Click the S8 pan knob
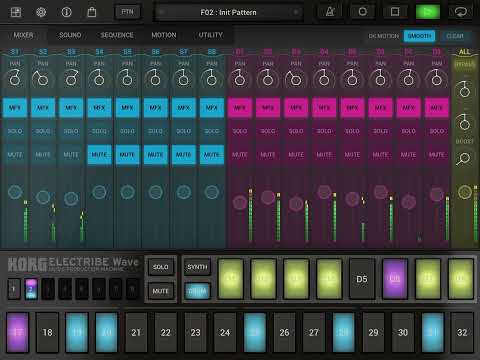Image resolution: width=480 pixels, height=360 pixels. point(211,79)
